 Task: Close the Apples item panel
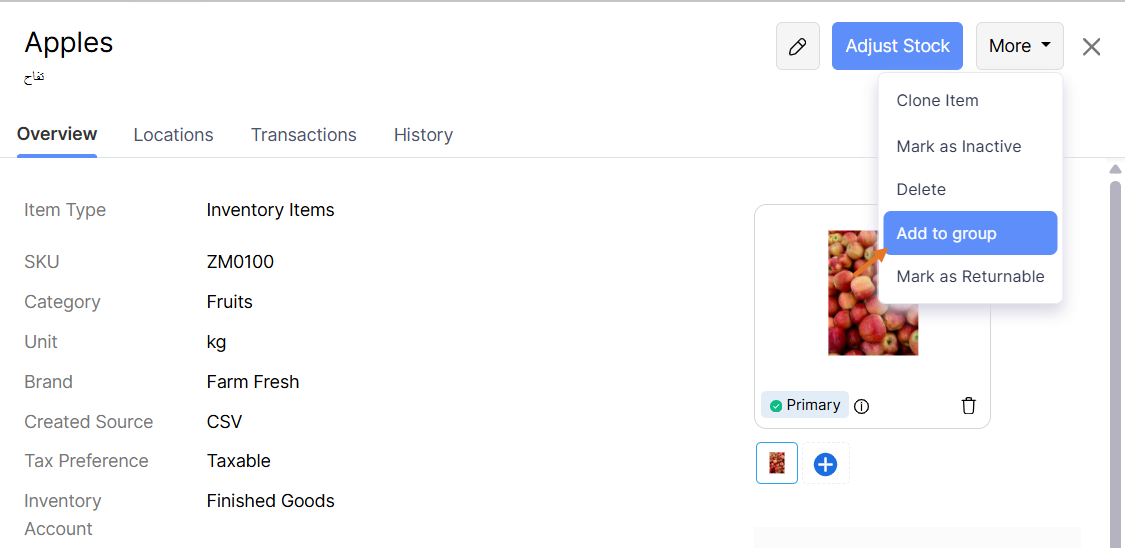pyautogui.click(x=1091, y=47)
